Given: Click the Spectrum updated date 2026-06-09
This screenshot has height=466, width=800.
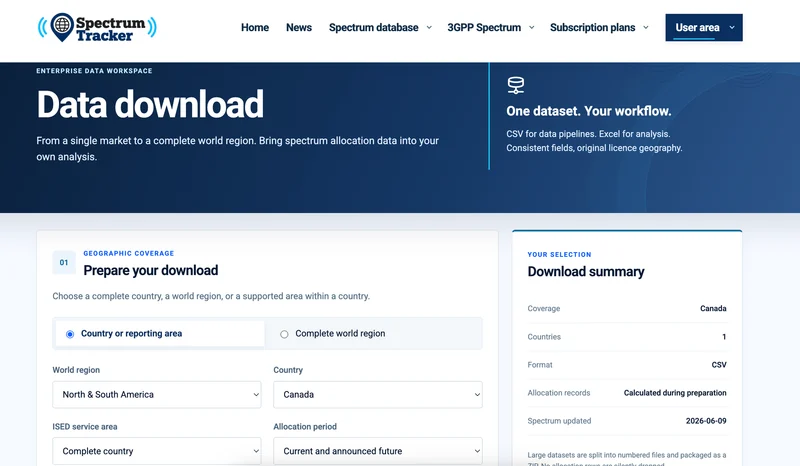Looking at the screenshot, I should [706, 421].
